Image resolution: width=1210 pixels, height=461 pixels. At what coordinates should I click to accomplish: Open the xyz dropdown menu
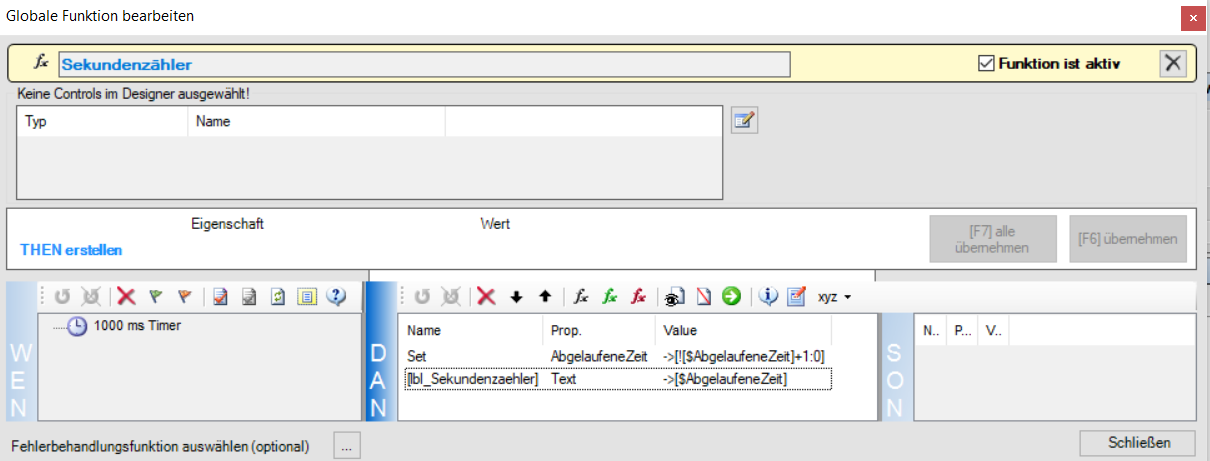(834, 297)
